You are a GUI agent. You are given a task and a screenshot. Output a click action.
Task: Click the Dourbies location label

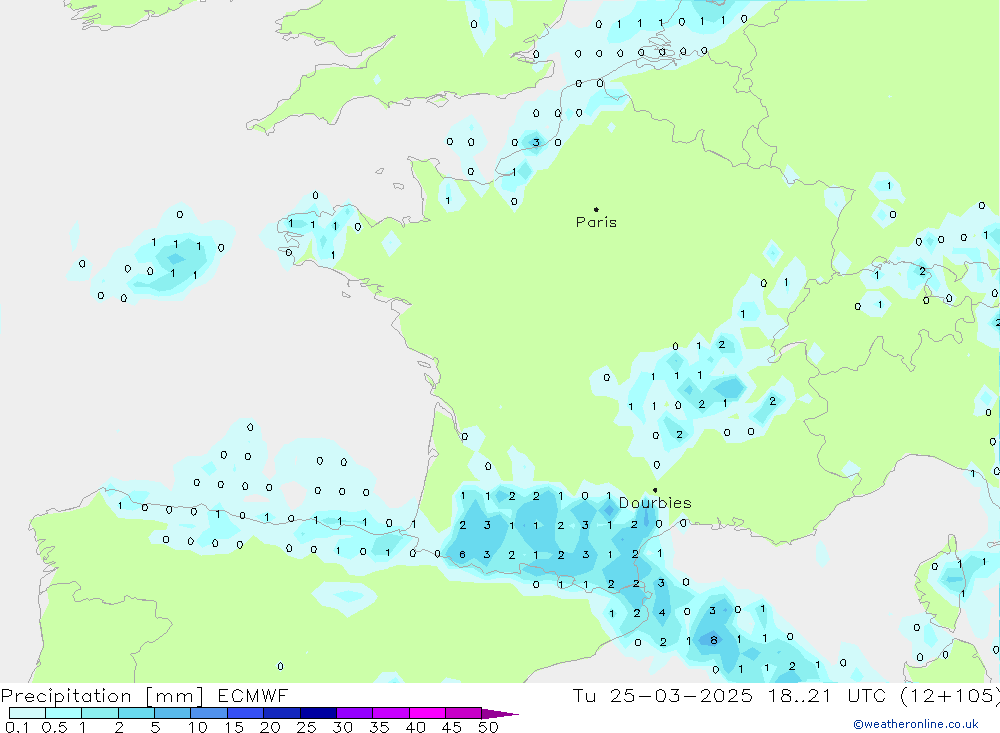point(655,503)
